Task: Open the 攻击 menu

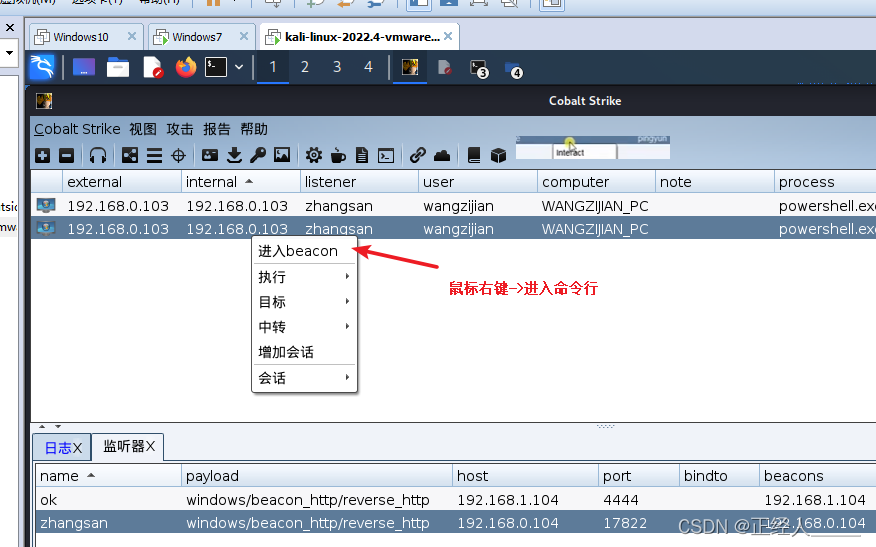Action: coord(180,129)
